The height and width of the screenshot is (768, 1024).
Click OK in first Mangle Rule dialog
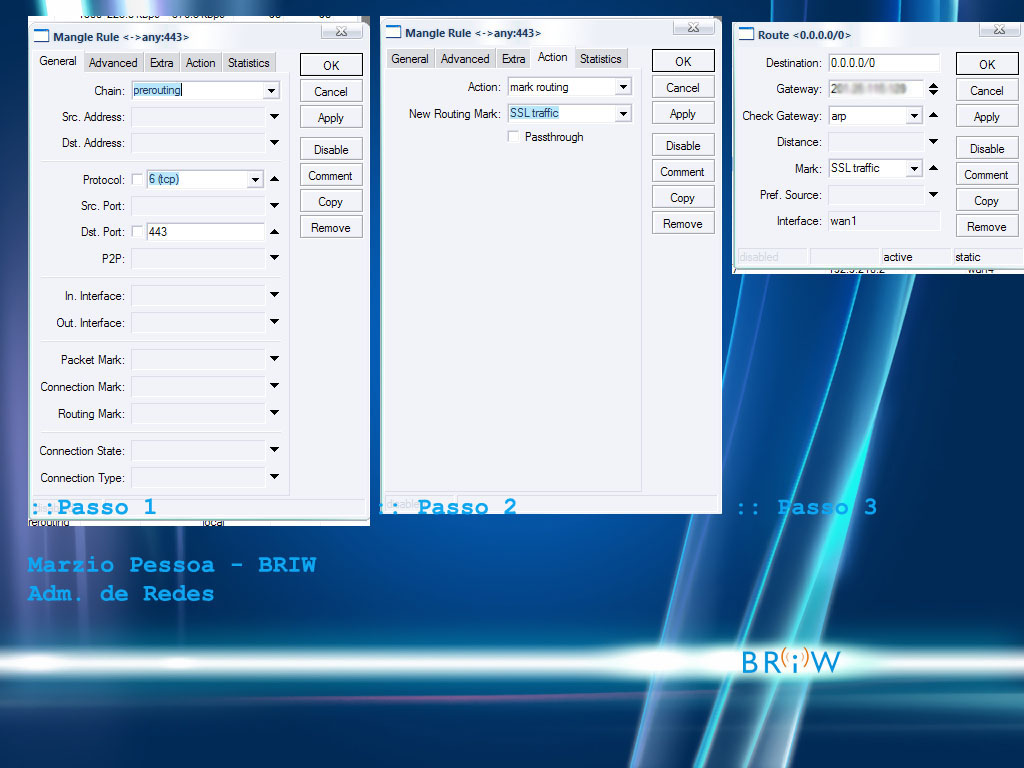tap(331, 65)
